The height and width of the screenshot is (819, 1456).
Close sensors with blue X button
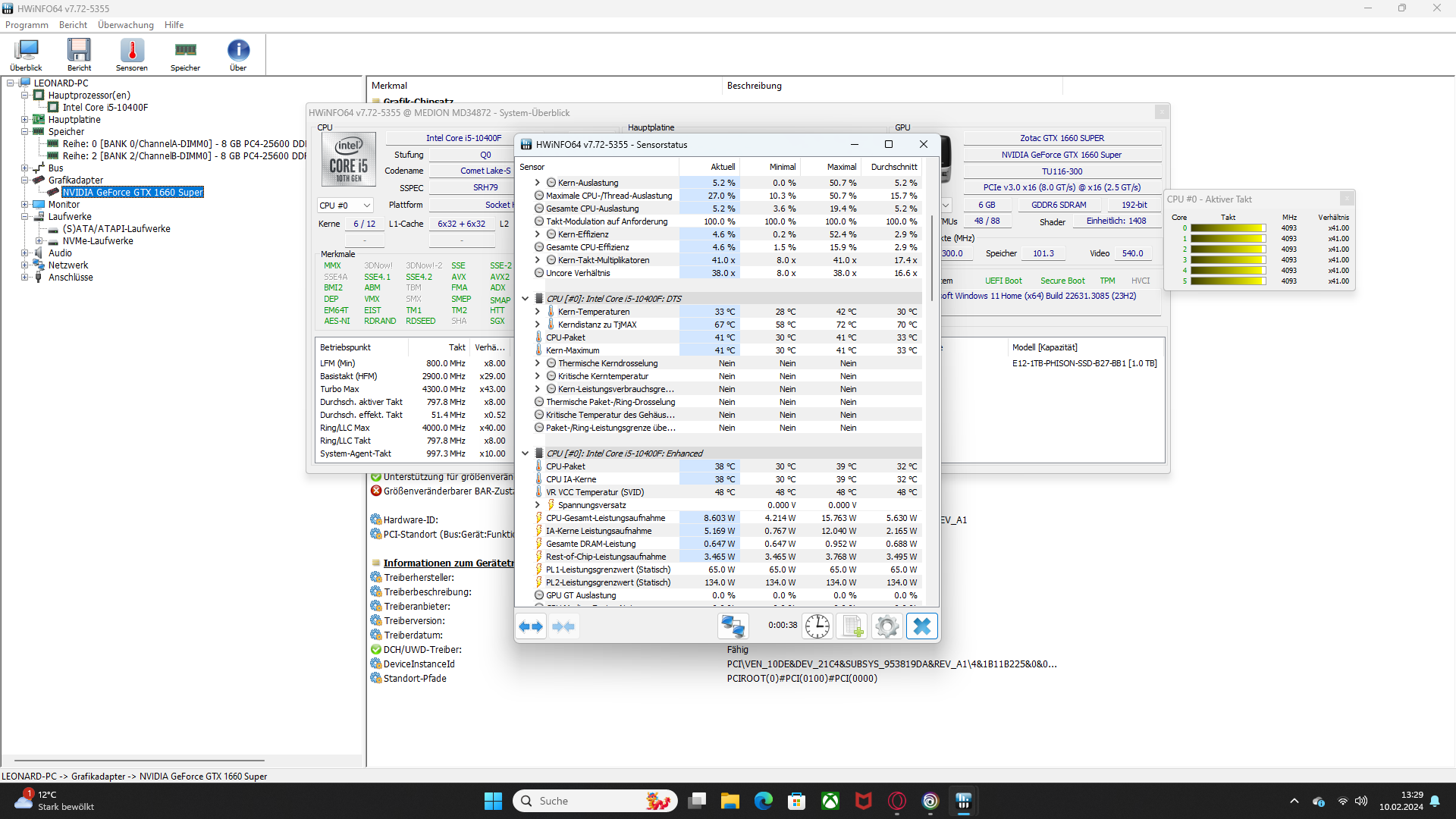coord(921,626)
